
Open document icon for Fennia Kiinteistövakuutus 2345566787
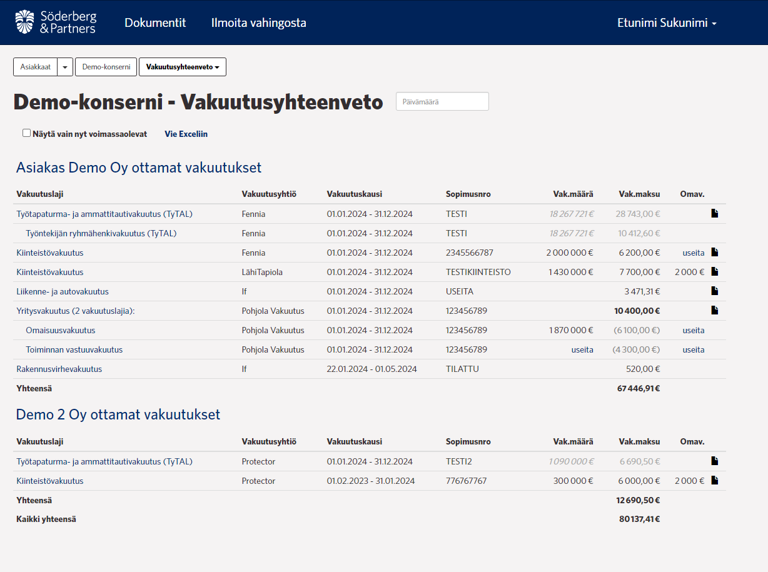pyautogui.click(x=715, y=252)
